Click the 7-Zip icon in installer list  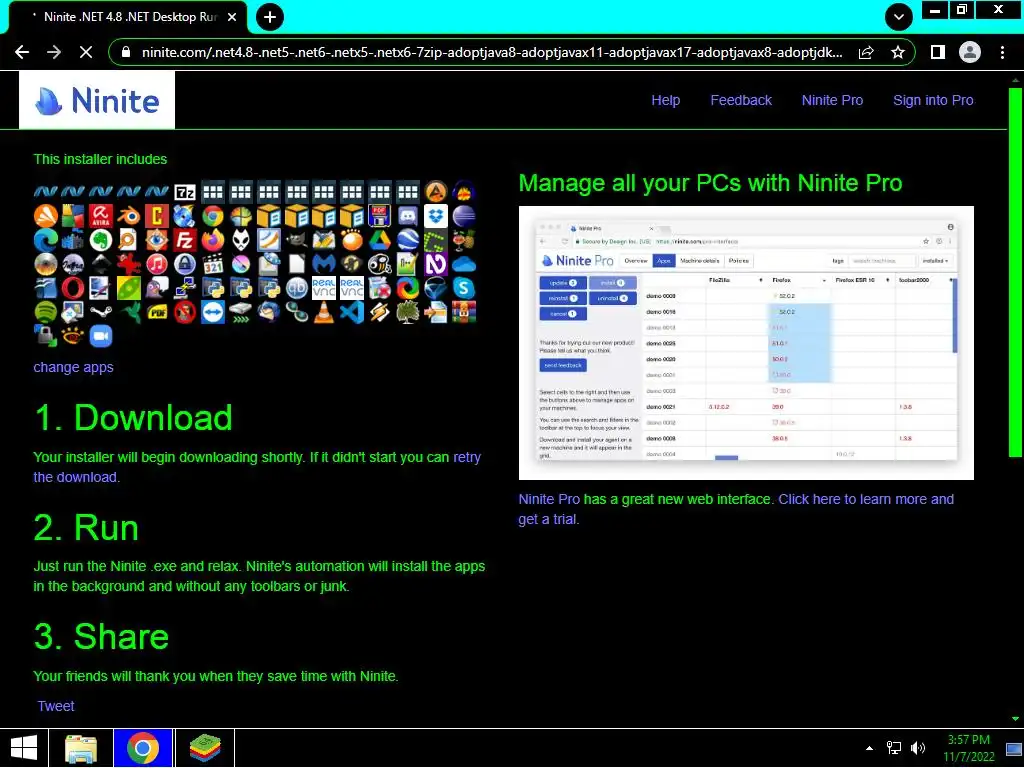185,191
